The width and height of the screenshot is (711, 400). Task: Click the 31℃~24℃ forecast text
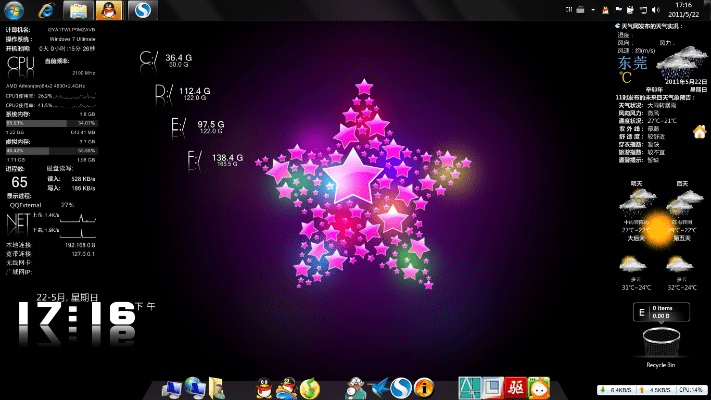pos(636,288)
